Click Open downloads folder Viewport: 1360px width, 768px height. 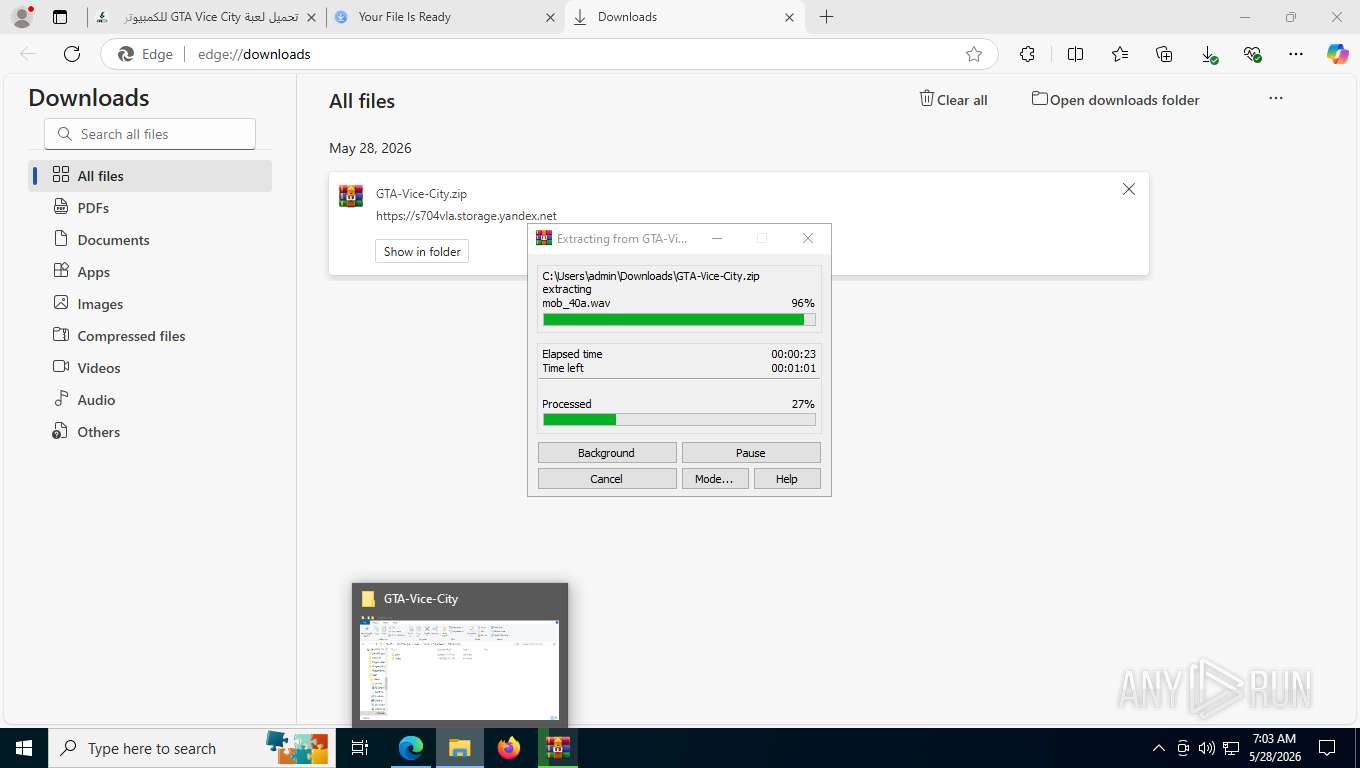coord(1116,100)
